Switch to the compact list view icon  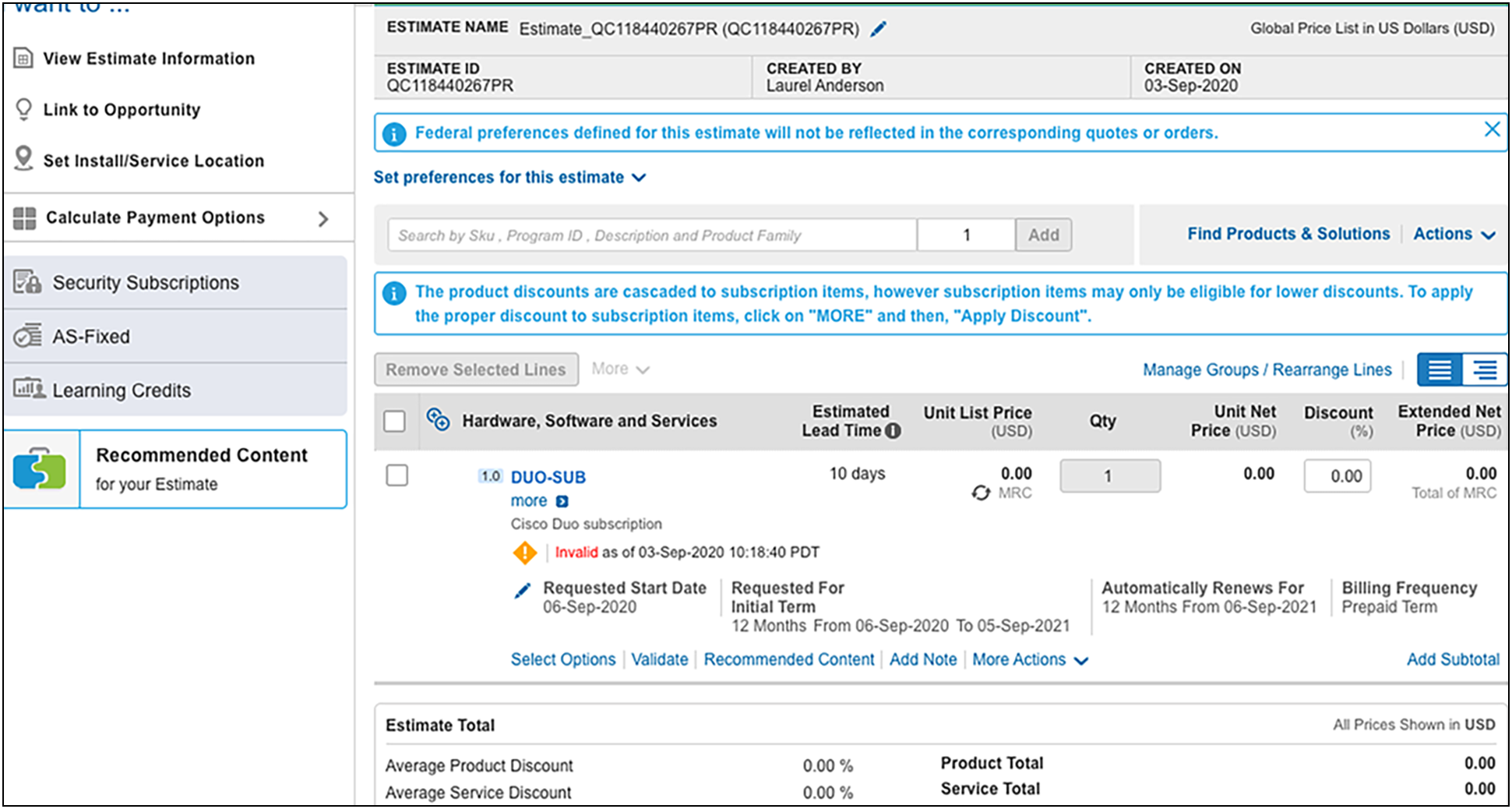[x=1439, y=369]
